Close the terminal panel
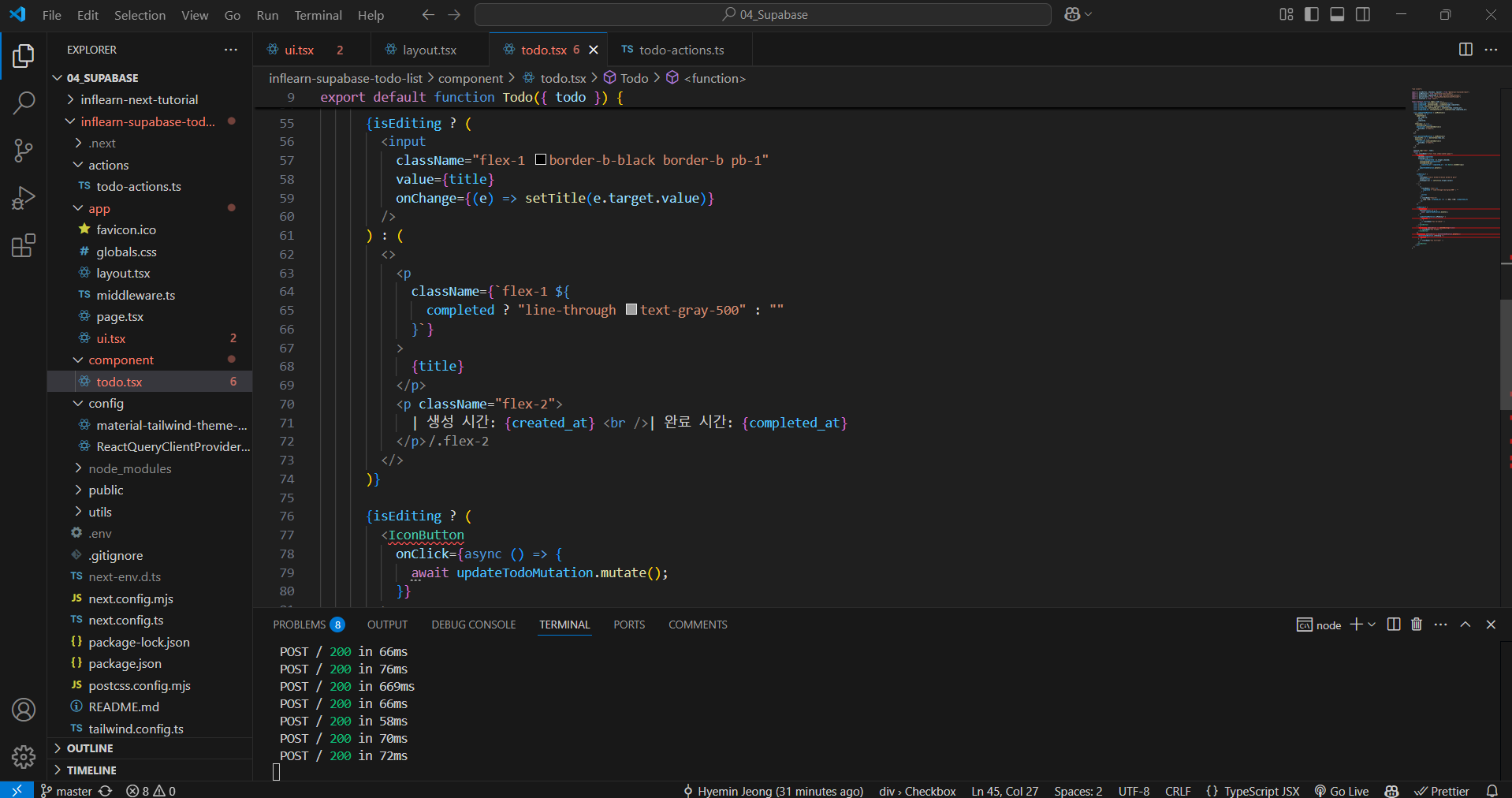 point(1491,624)
